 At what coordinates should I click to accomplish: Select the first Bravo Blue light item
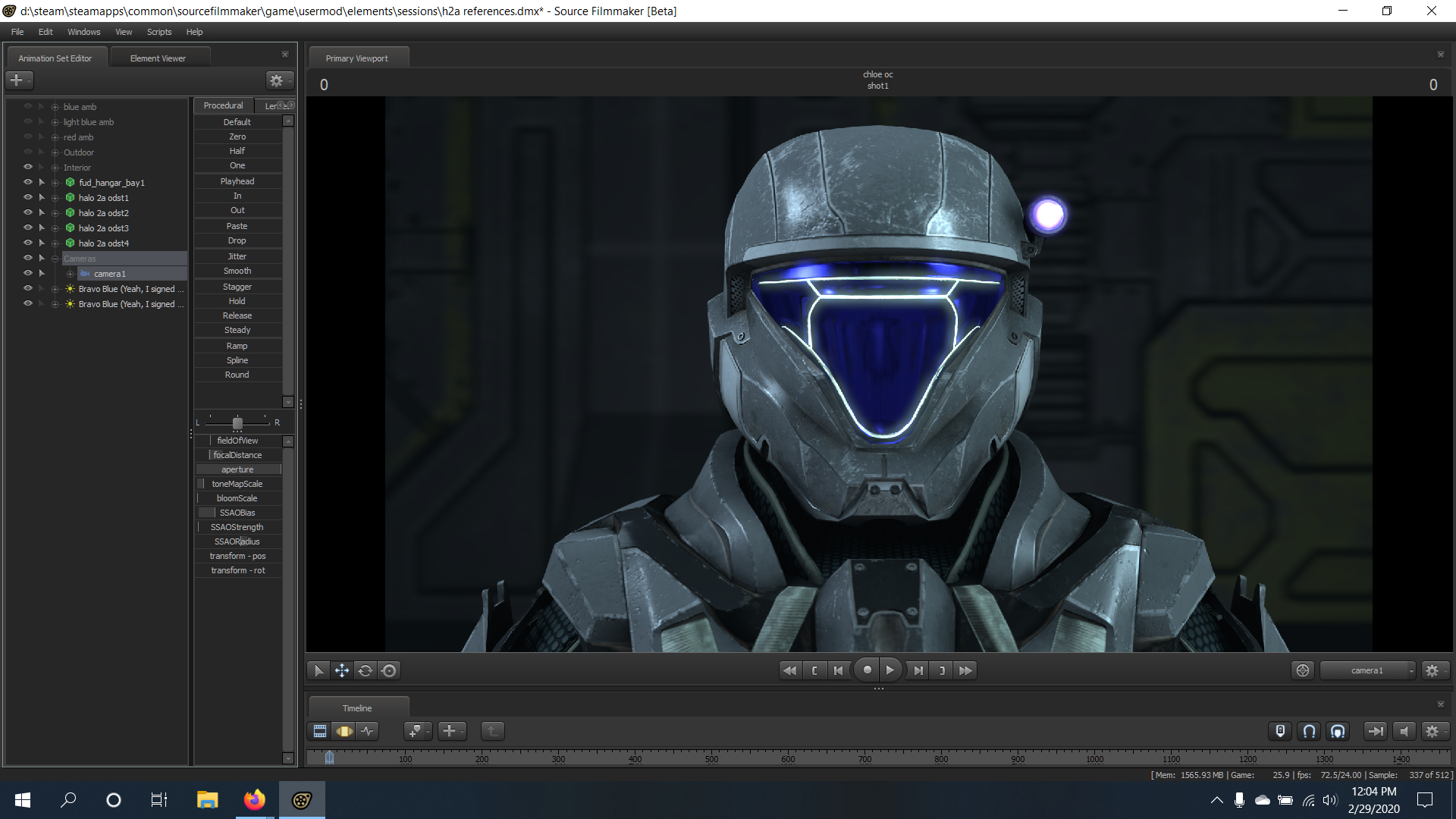coord(131,289)
